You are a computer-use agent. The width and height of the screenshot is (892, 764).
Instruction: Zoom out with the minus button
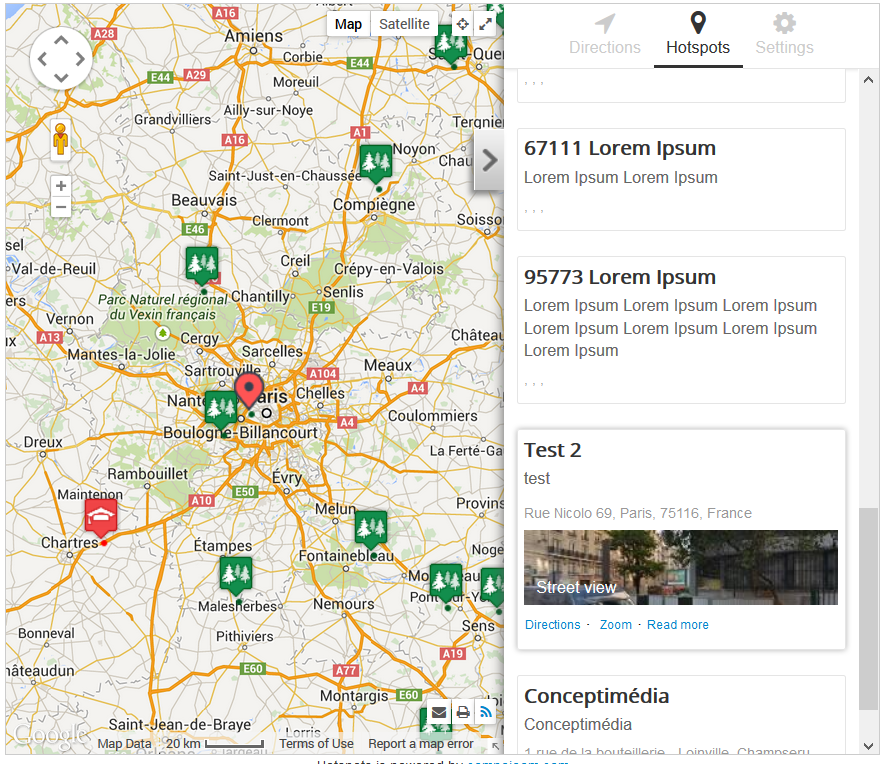pyautogui.click(x=61, y=207)
